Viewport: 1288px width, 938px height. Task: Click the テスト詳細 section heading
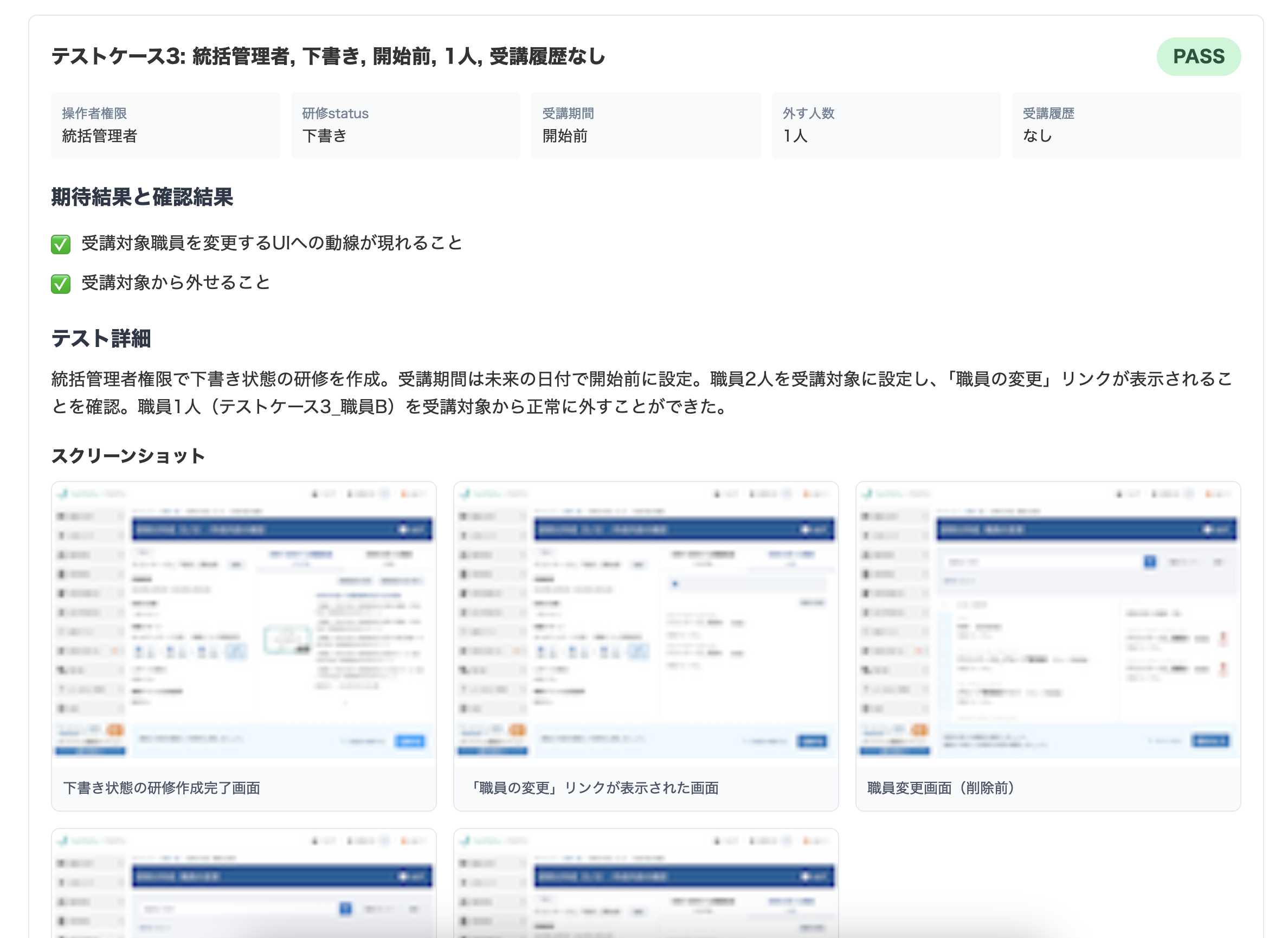point(101,338)
